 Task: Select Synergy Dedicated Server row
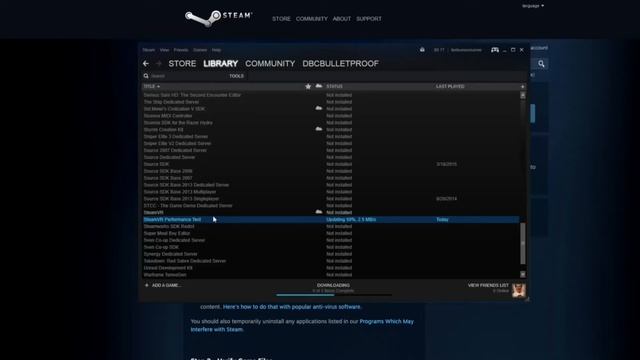[x=331, y=254]
